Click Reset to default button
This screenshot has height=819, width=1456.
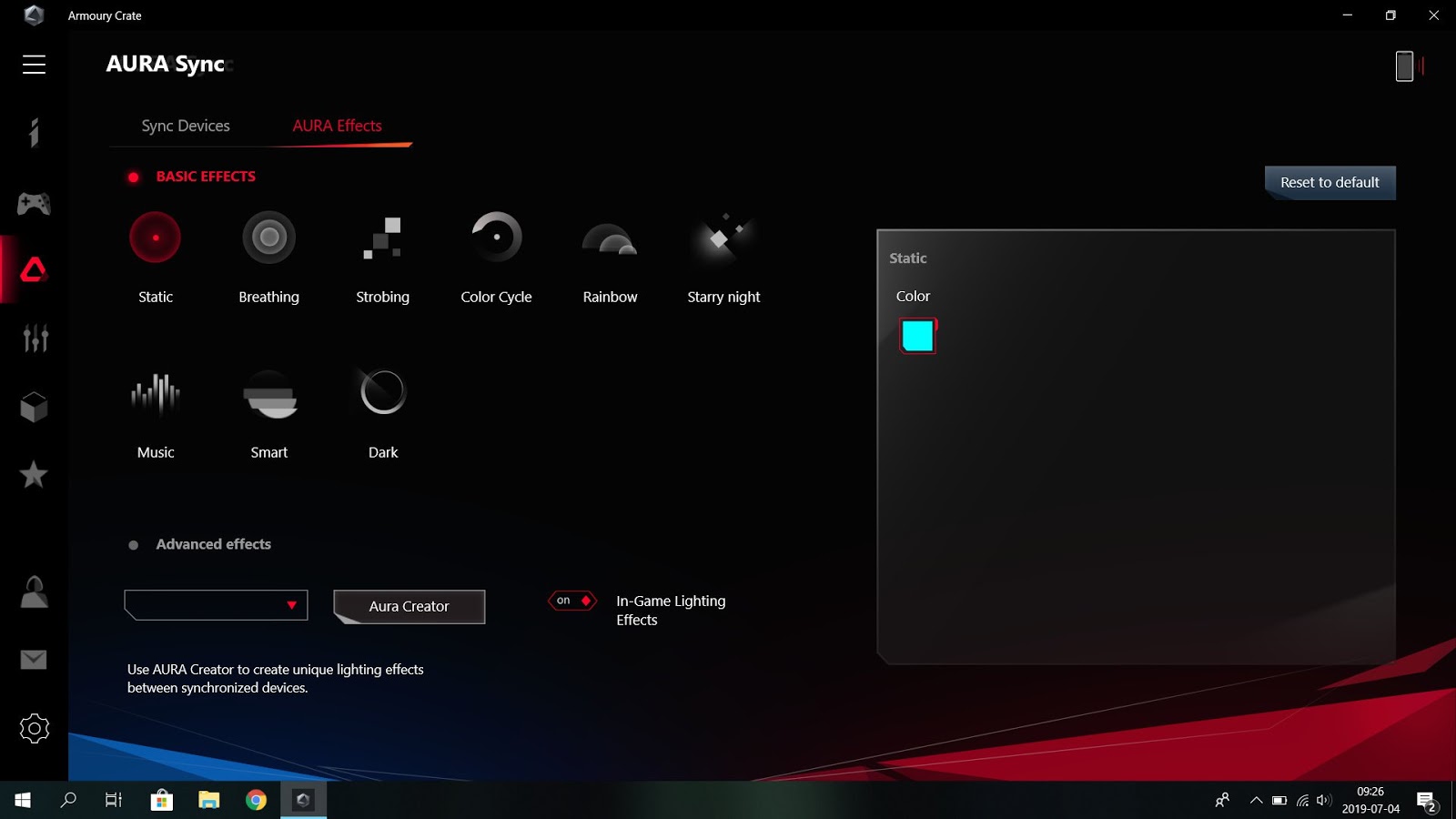point(1330,182)
